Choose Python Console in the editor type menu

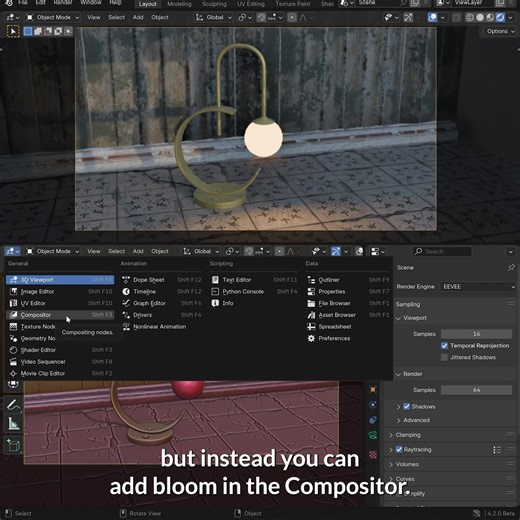pyautogui.click(x=254, y=291)
